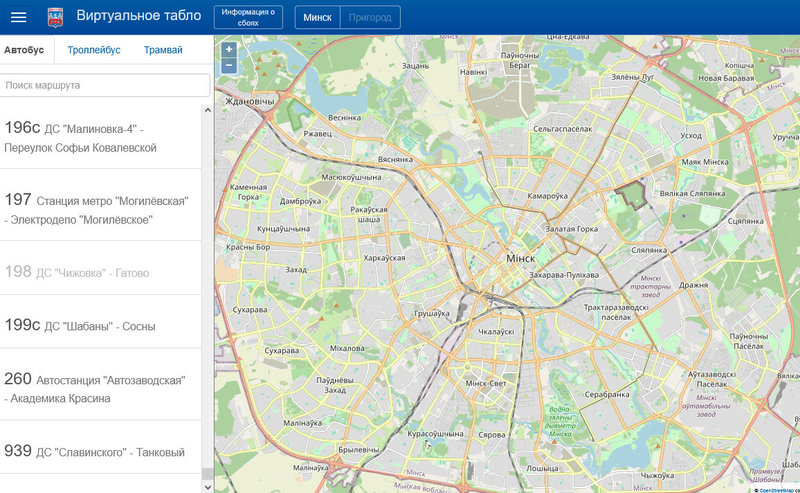The image size is (800, 493).
Task: Switch to Пригород suburban mode
Action: [x=370, y=17]
